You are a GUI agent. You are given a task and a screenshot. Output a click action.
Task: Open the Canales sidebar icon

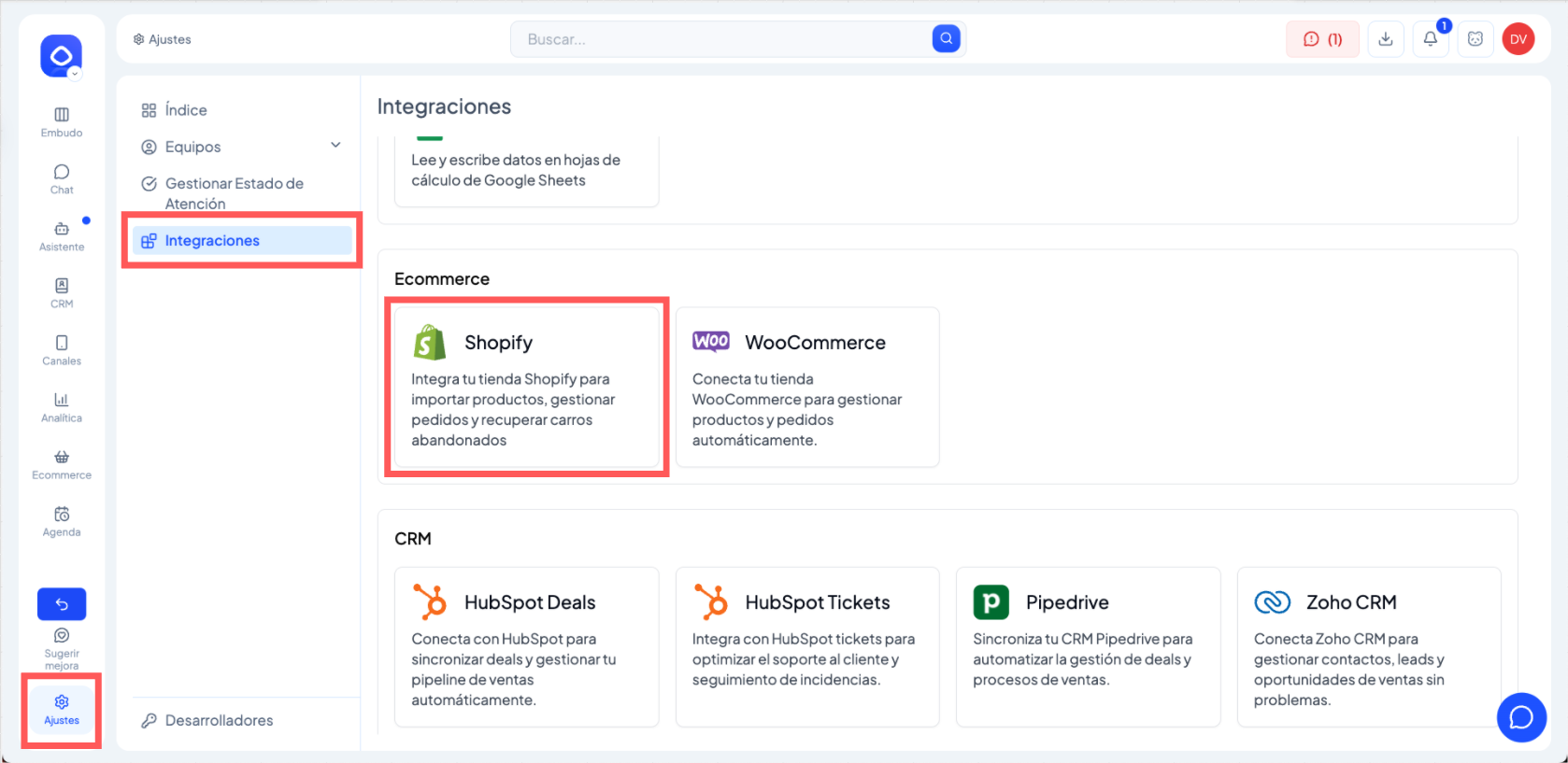[62, 343]
